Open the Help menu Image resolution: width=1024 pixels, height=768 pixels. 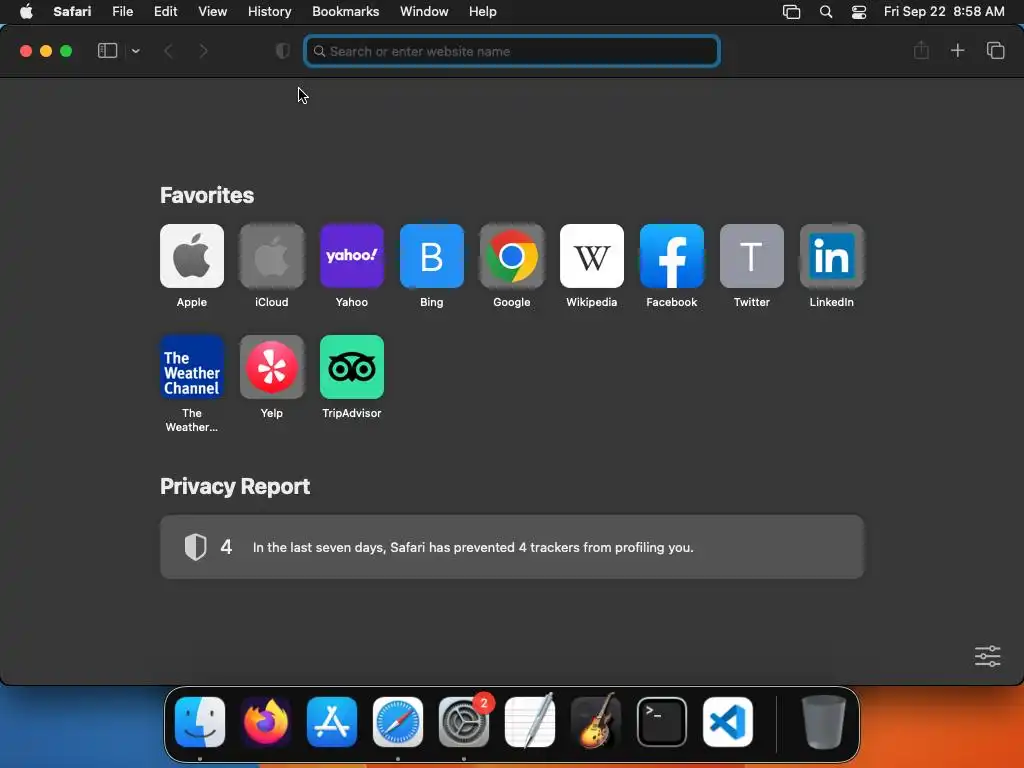point(483,11)
